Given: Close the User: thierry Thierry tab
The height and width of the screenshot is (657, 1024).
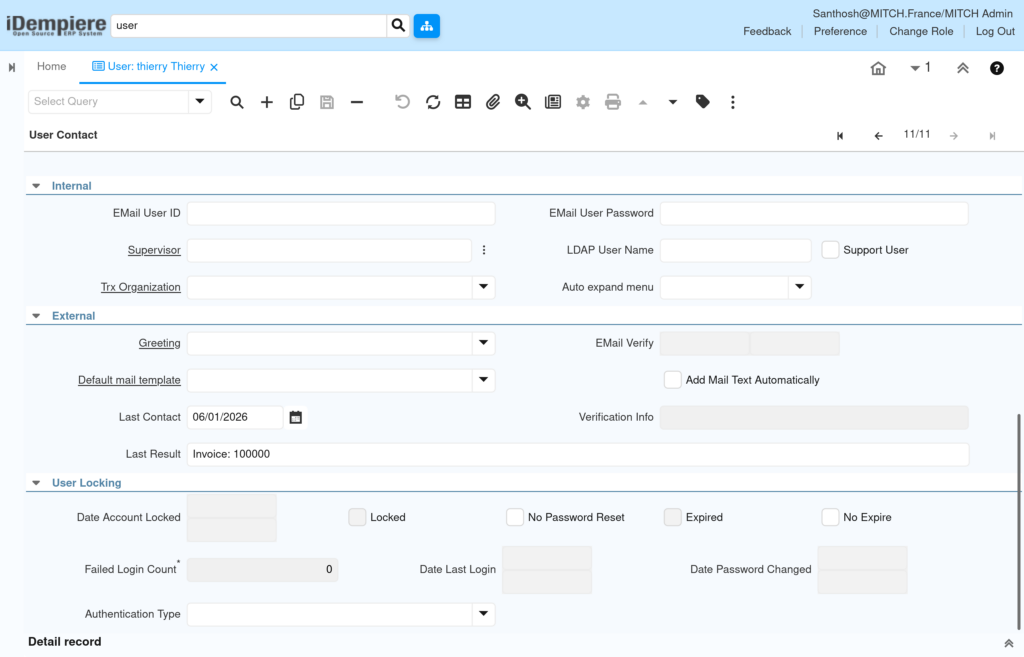Looking at the screenshot, I should (x=214, y=67).
